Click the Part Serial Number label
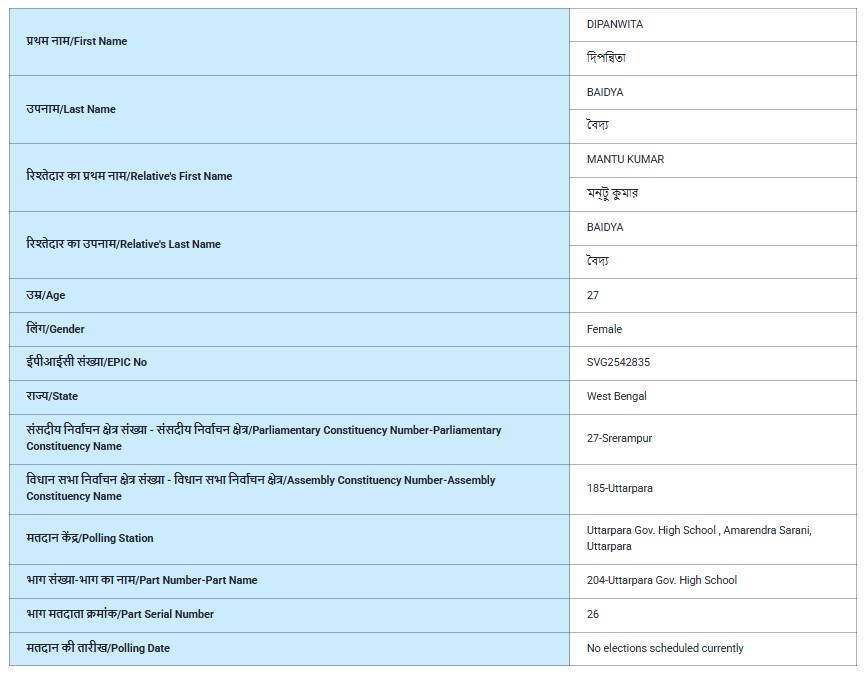The width and height of the screenshot is (867, 676). point(120,614)
